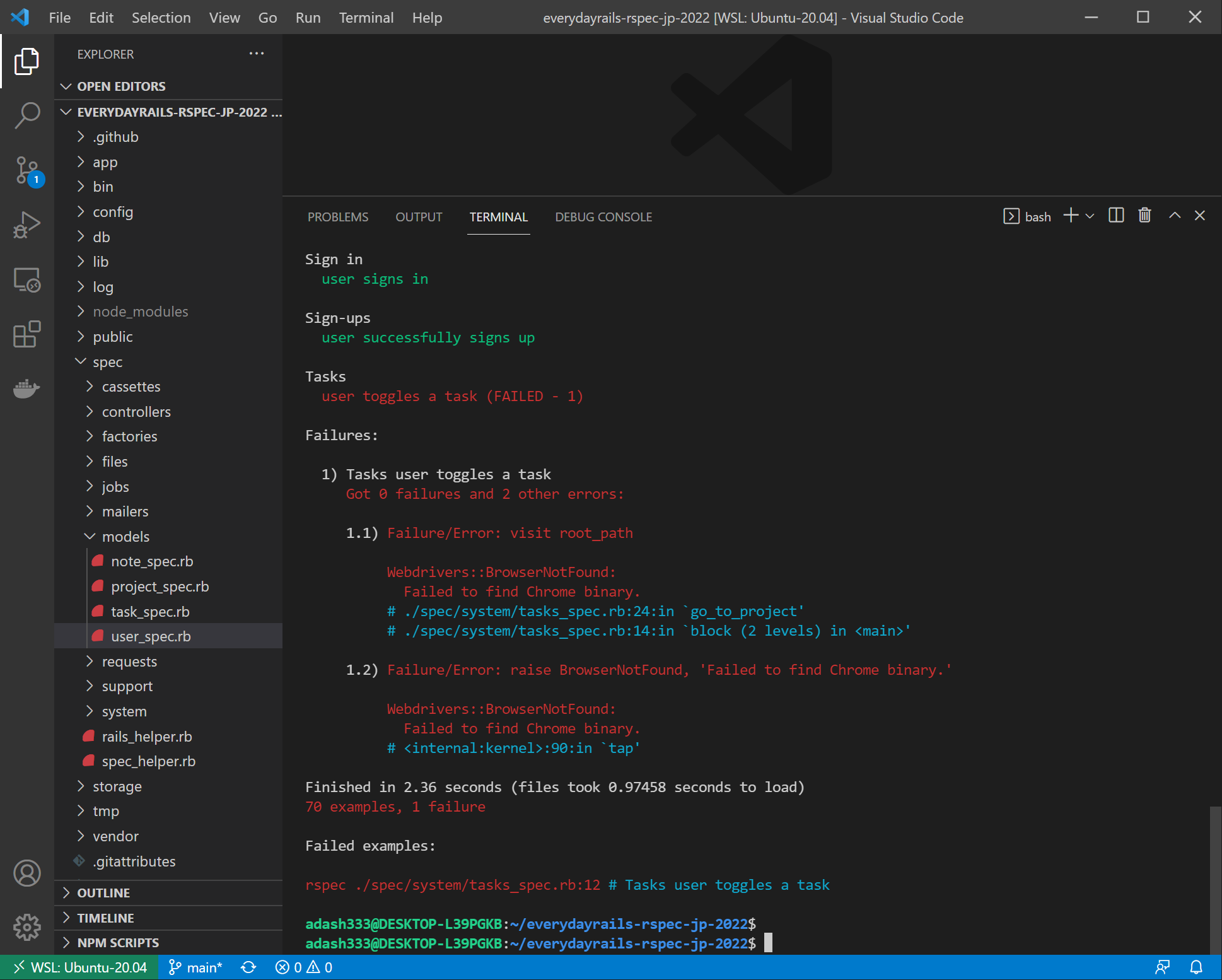
Task: Collapse EVERYDAYRAILS-RSPEC-JP-2022 root folder
Action: click(168, 112)
